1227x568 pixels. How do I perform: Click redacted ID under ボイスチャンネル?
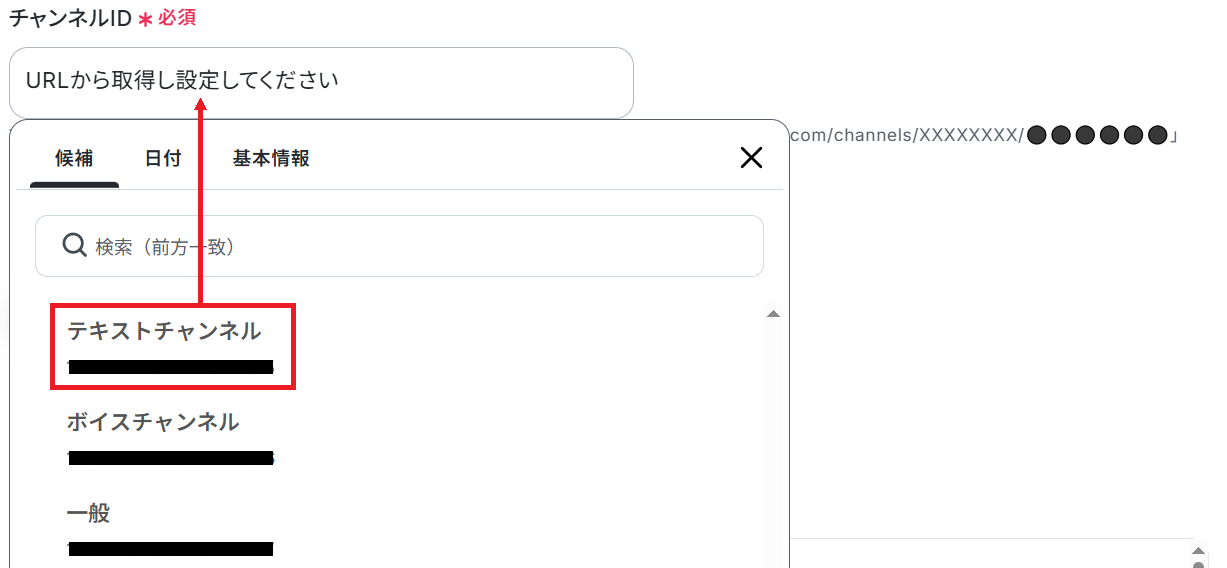pos(171,458)
